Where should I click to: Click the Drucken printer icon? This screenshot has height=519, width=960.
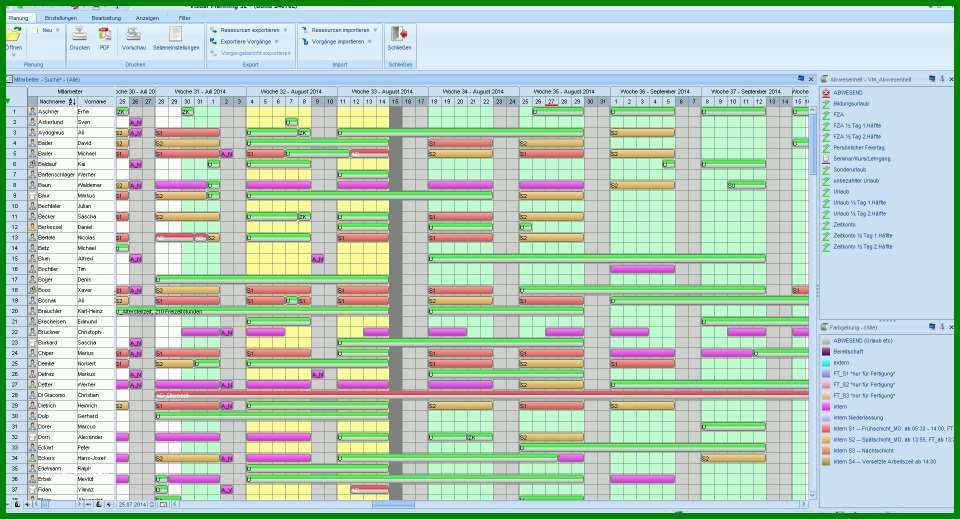[x=80, y=34]
